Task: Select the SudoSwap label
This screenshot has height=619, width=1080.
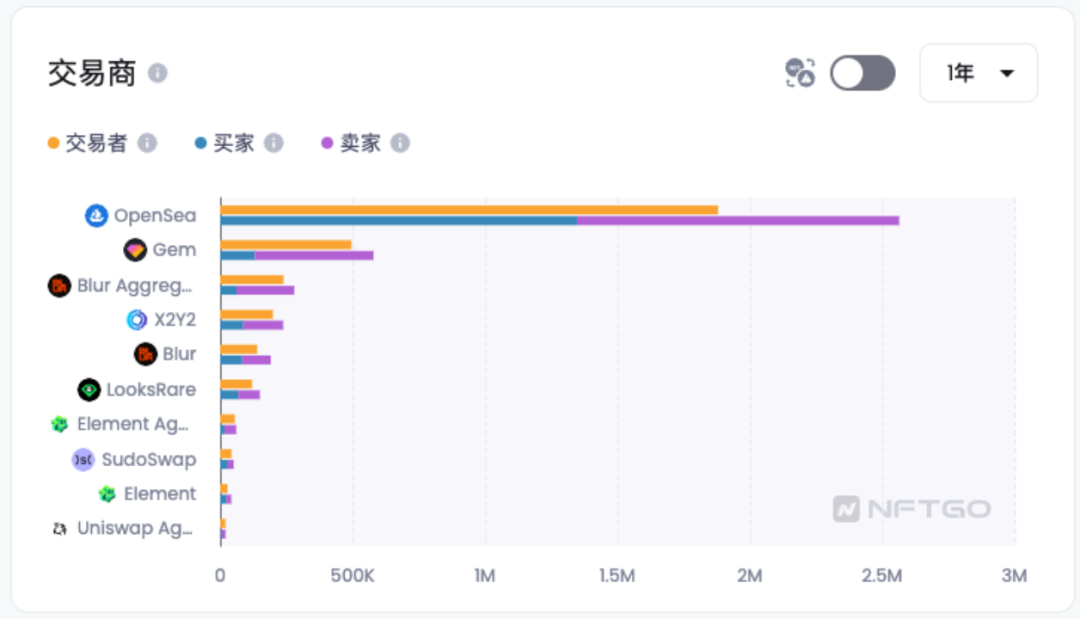Action: tap(149, 459)
